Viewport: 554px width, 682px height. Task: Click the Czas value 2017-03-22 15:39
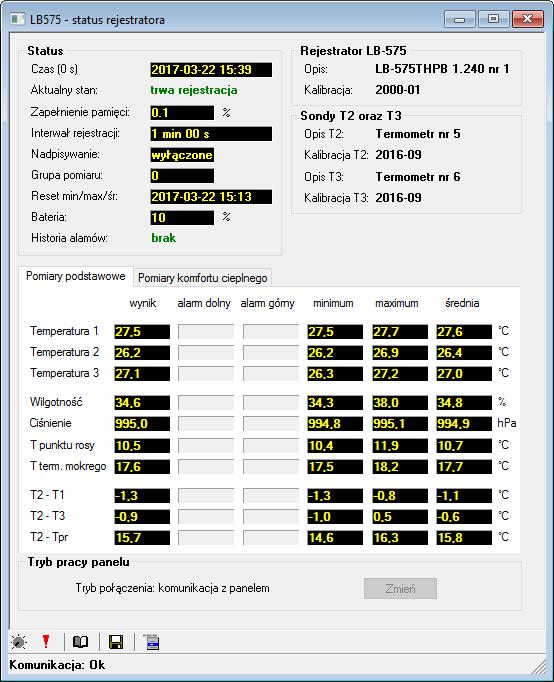click(x=211, y=70)
